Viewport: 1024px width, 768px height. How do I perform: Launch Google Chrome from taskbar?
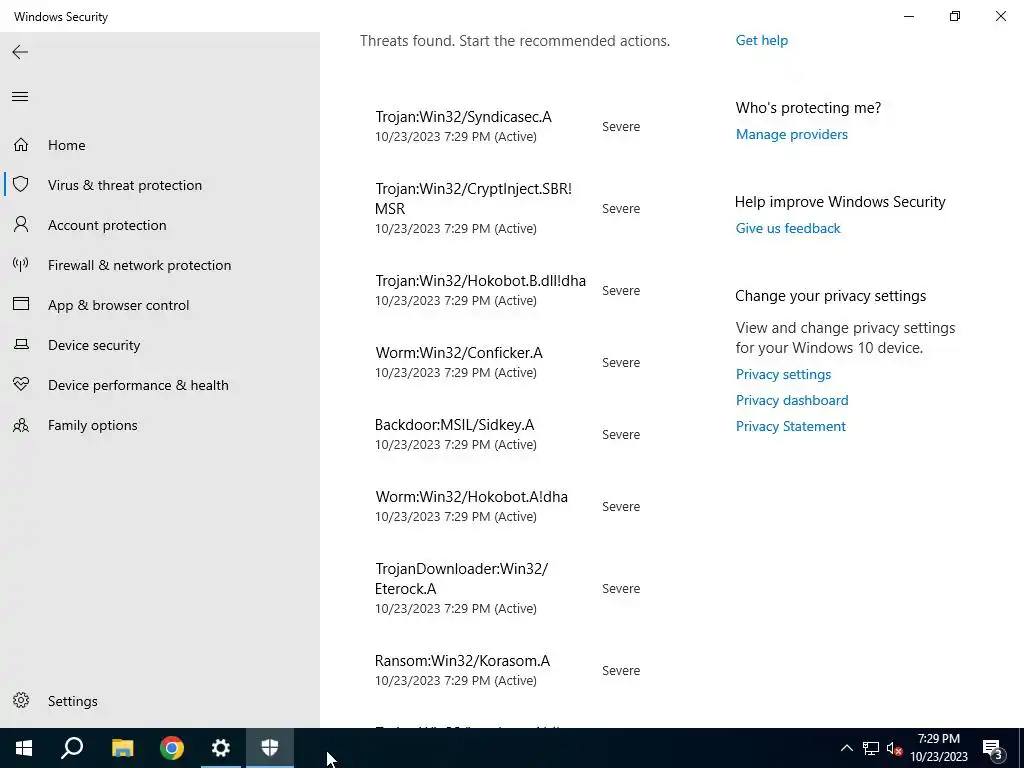tap(172, 748)
